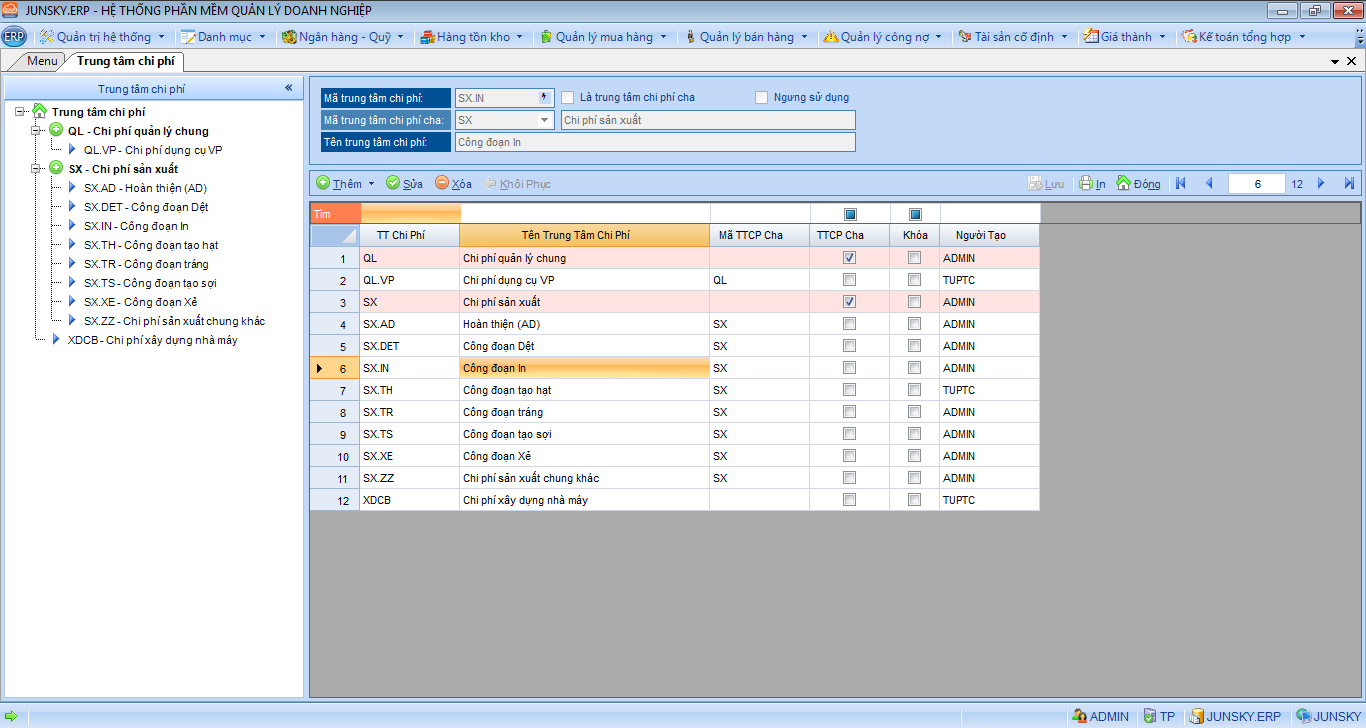Go to next record arrow
1366x728 pixels.
(x=1321, y=184)
